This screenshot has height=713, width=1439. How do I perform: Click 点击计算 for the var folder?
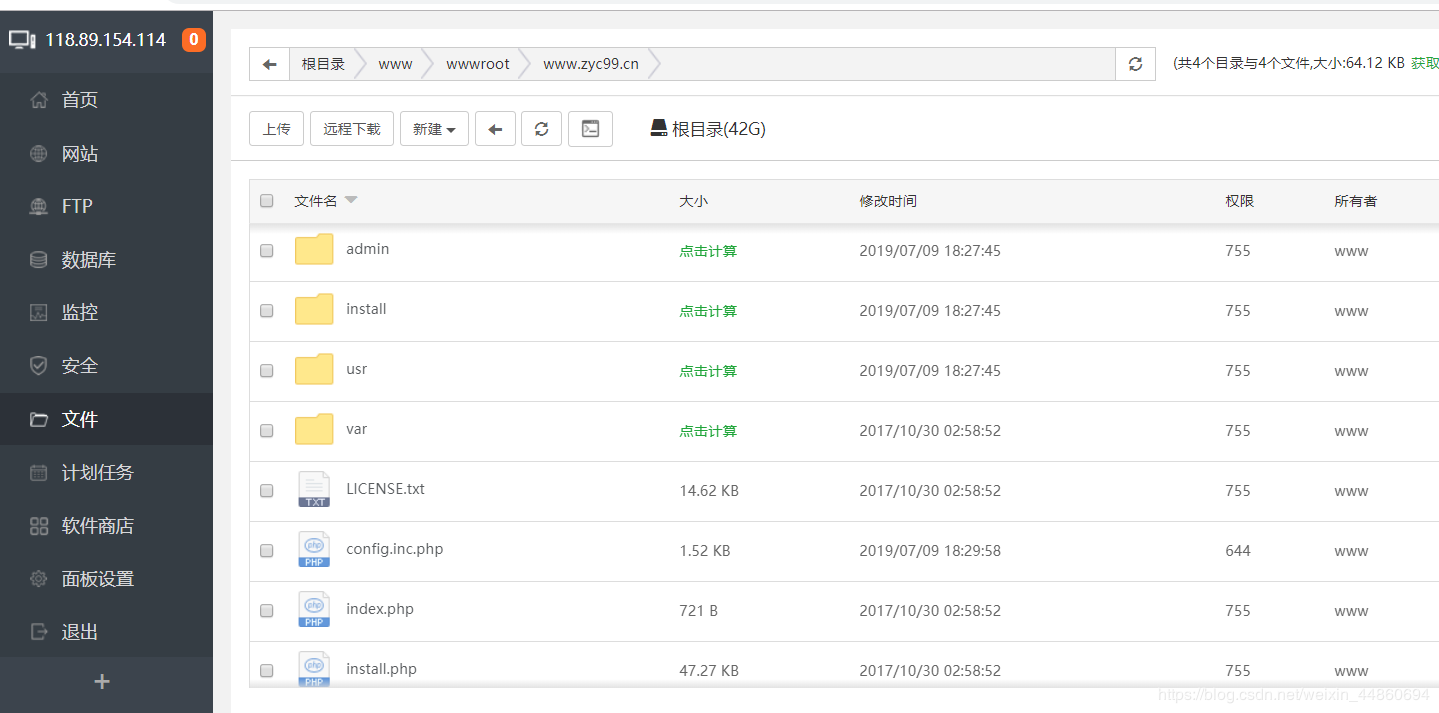coord(708,431)
